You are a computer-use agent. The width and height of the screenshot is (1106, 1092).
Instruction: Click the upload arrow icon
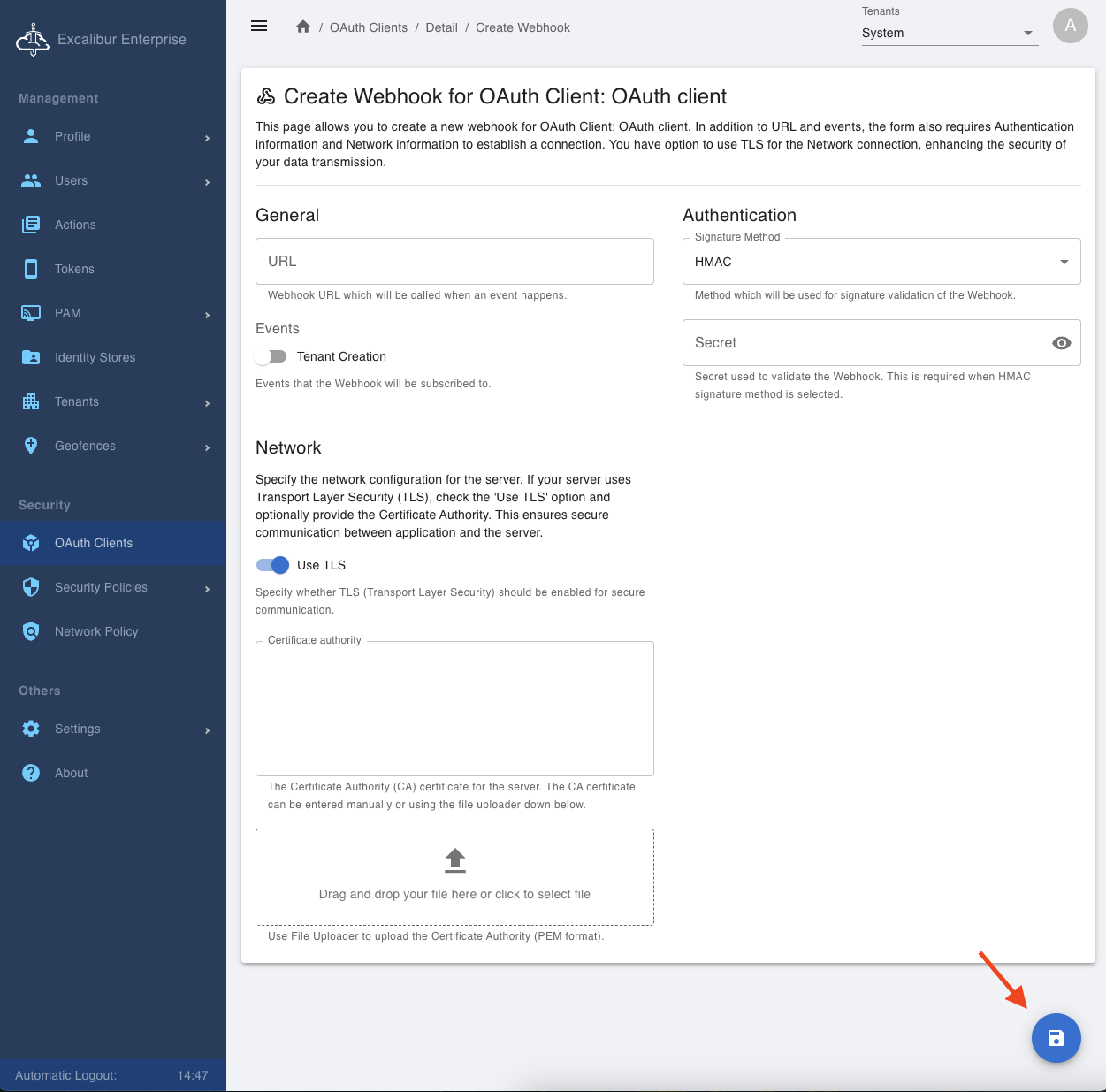(454, 860)
